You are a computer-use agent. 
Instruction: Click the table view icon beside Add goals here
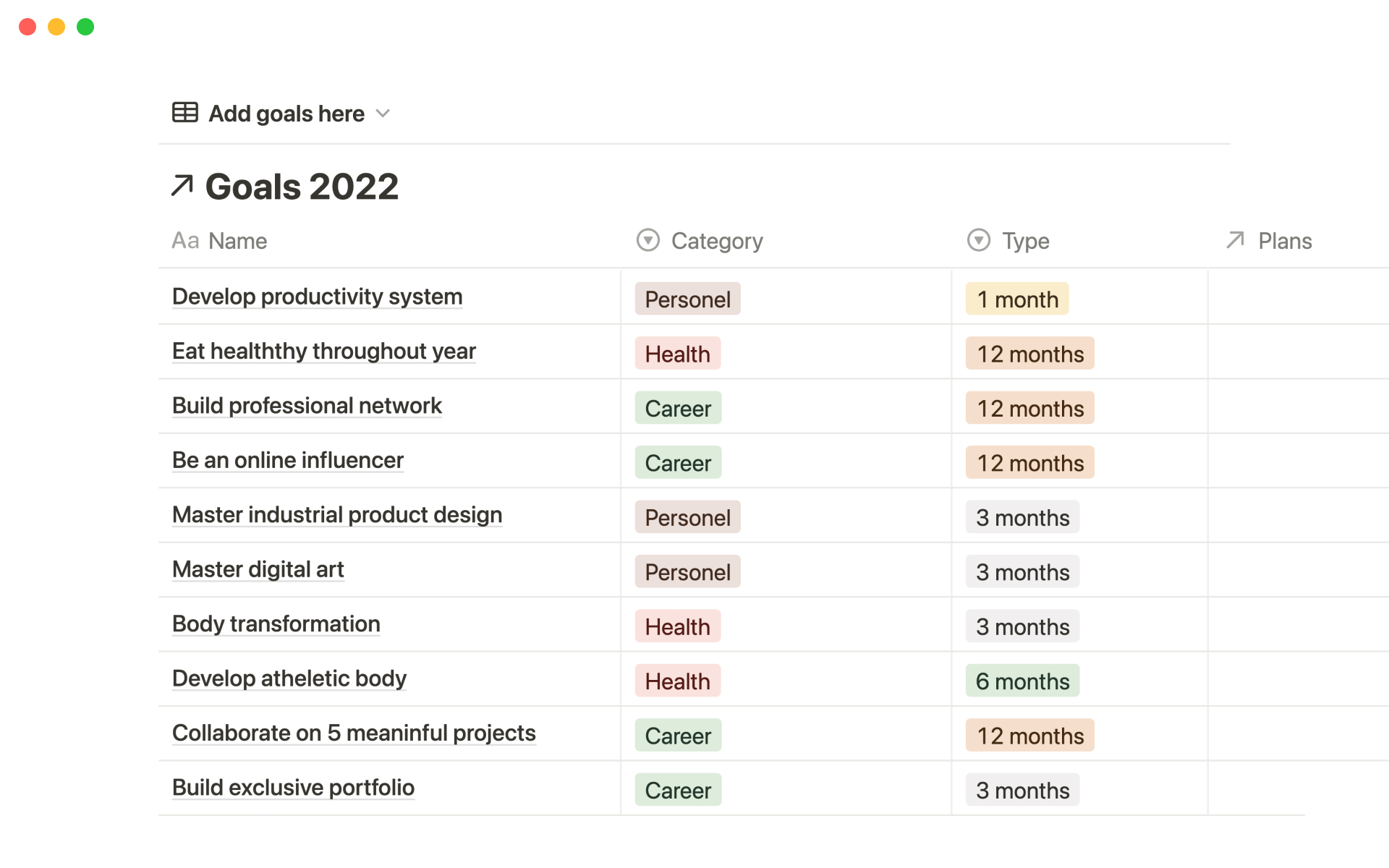[184, 113]
